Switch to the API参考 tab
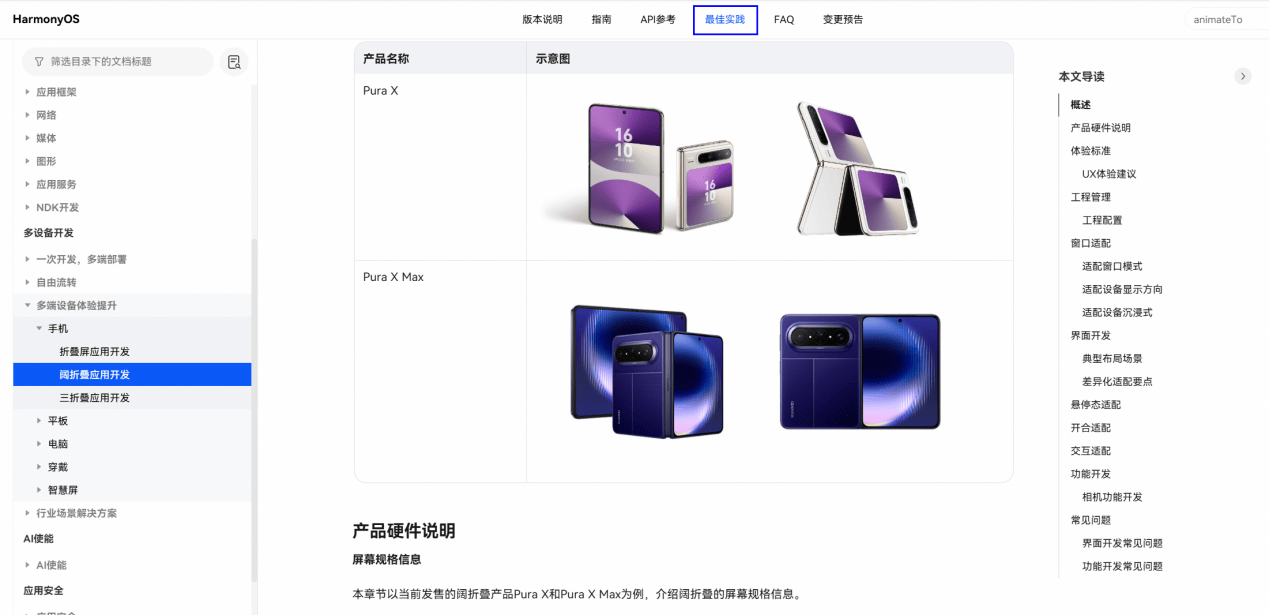1269x615 pixels. click(x=658, y=20)
